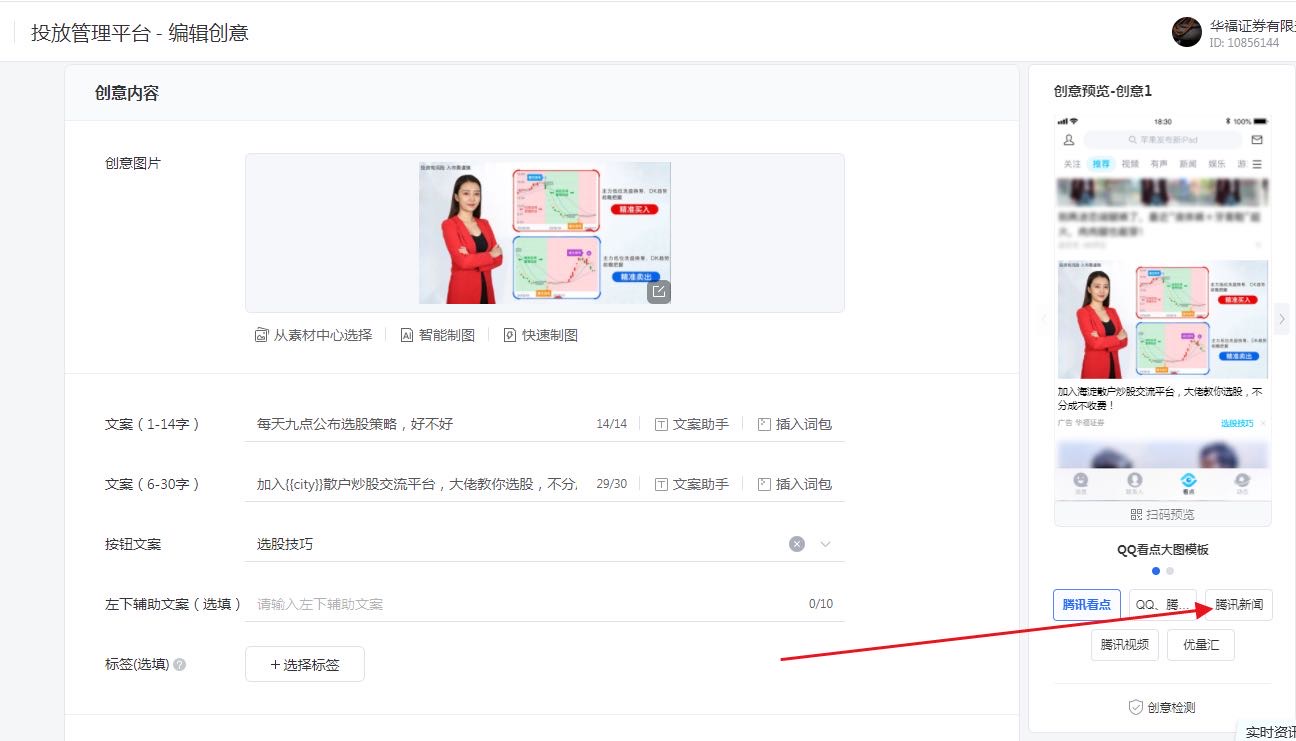The width and height of the screenshot is (1296, 741).
Task: Click the edit icon on creative image
Action: click(659, 292)
